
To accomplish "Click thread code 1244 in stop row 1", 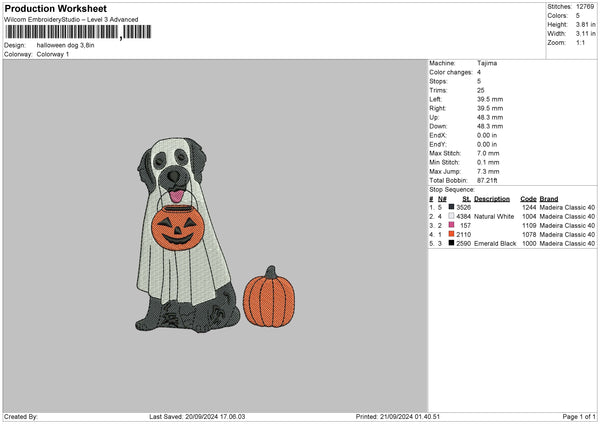I will (x=529, y=207).
